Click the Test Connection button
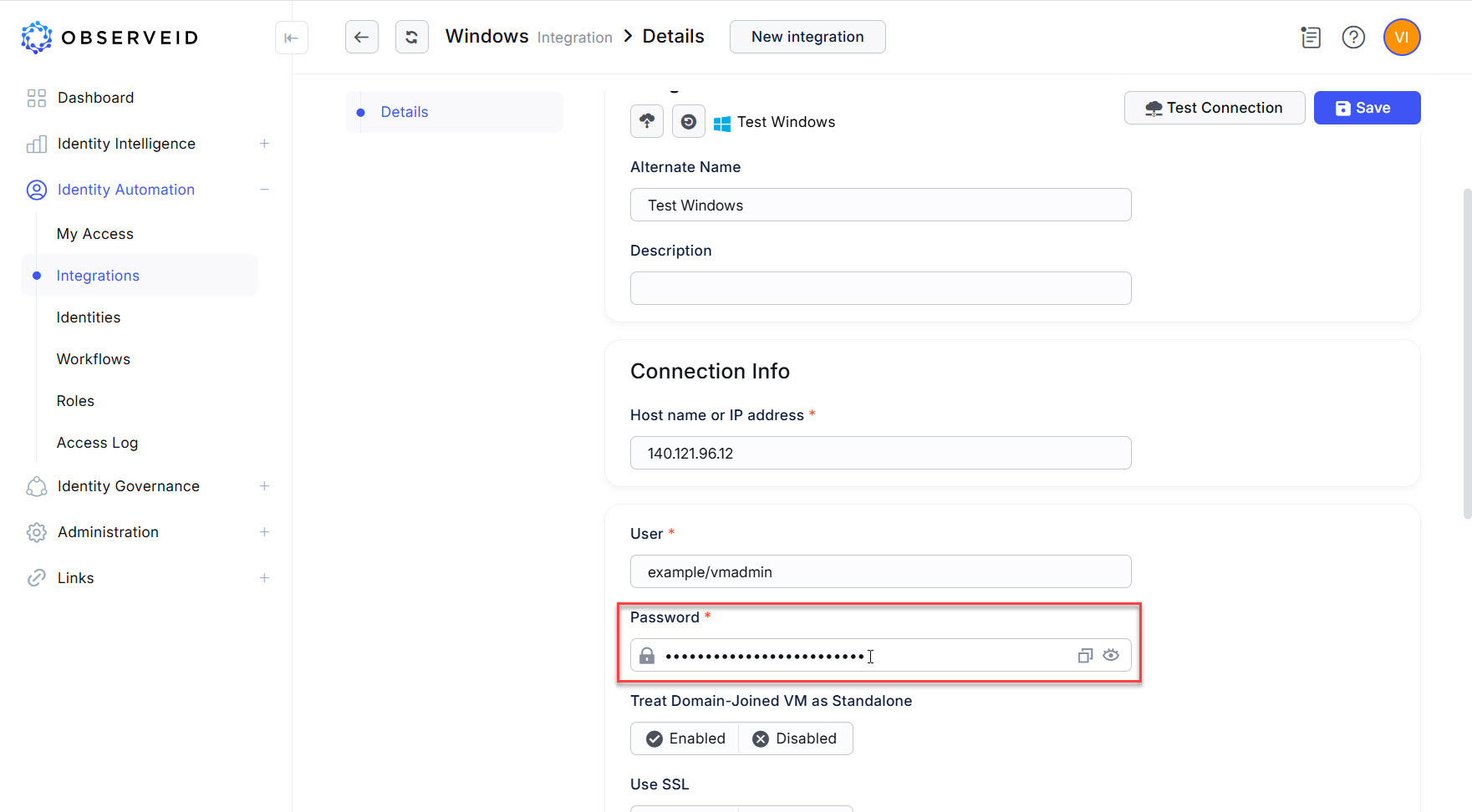This screenshot has width=1472, height=812. tap(1214, 108)
